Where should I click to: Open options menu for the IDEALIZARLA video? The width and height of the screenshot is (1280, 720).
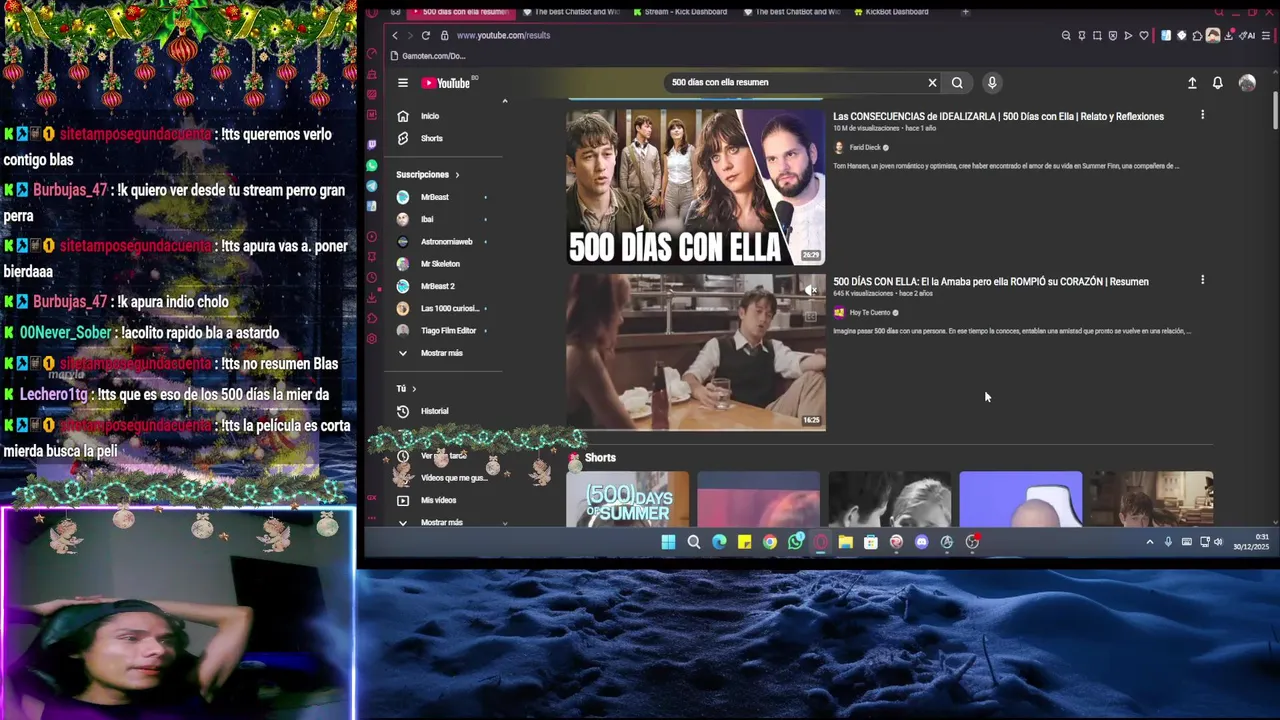(1202, 115)
